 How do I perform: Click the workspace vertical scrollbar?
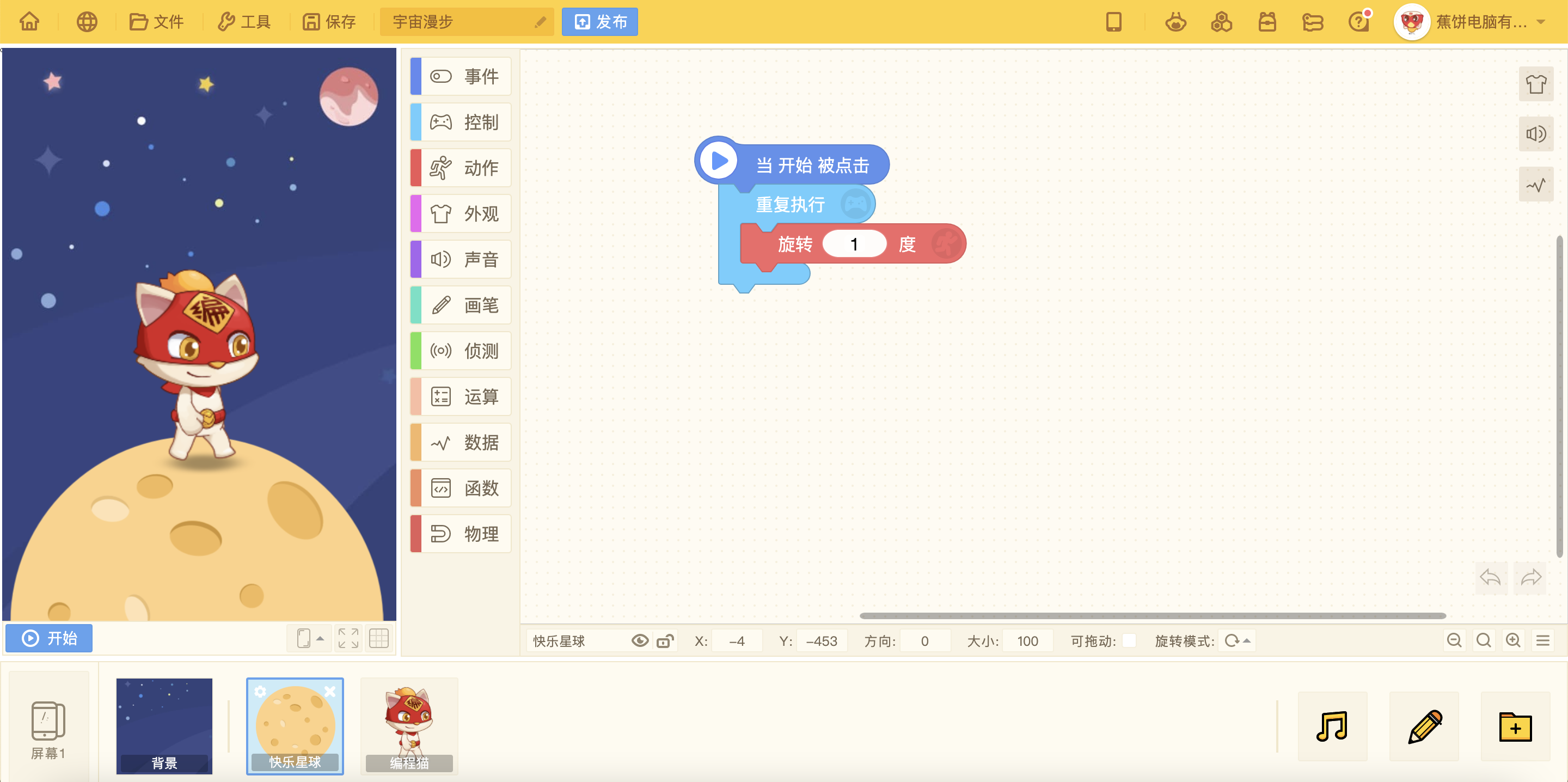tap(1559, 396)
